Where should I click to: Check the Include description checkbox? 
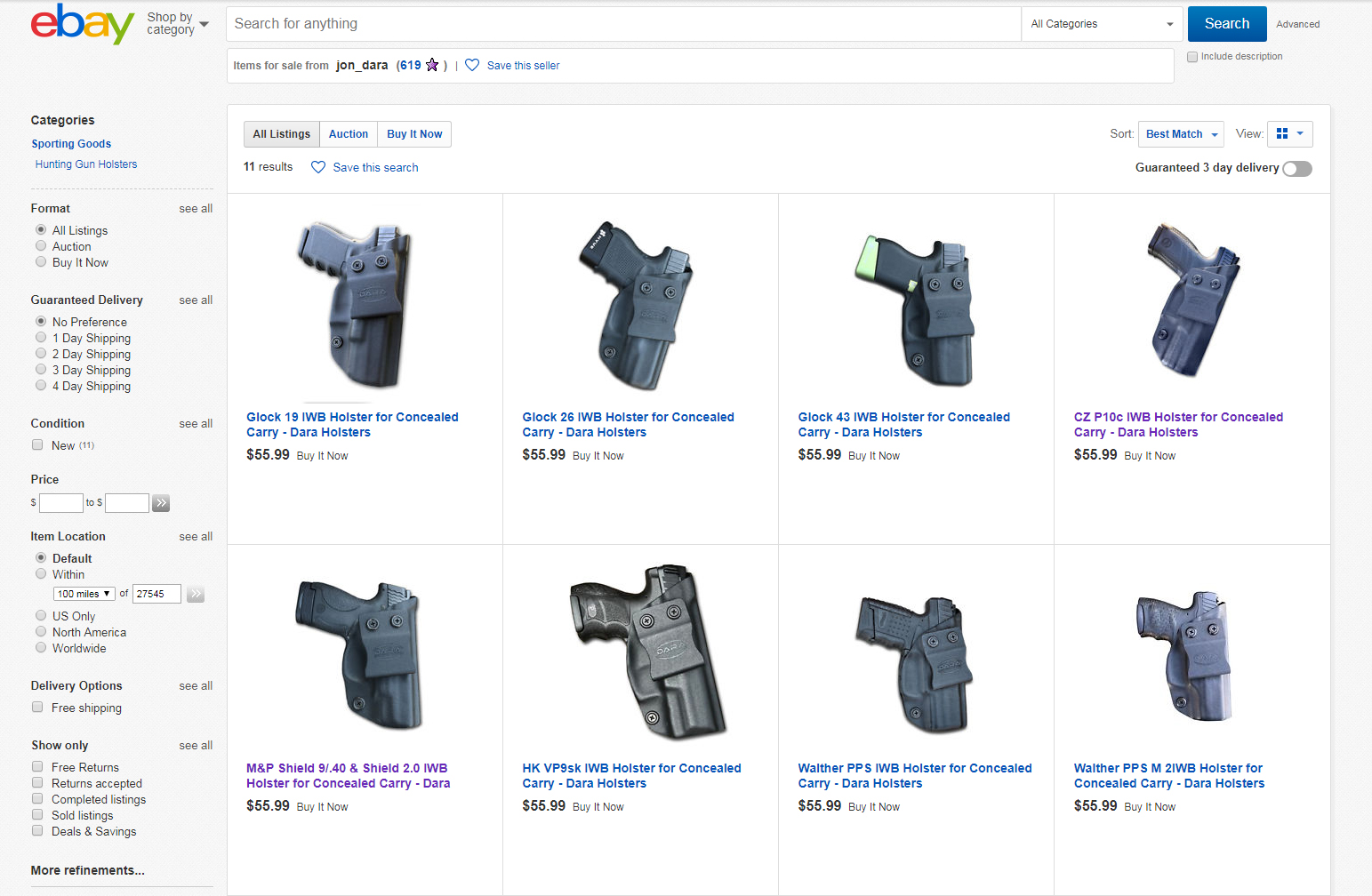(1192, 56)
